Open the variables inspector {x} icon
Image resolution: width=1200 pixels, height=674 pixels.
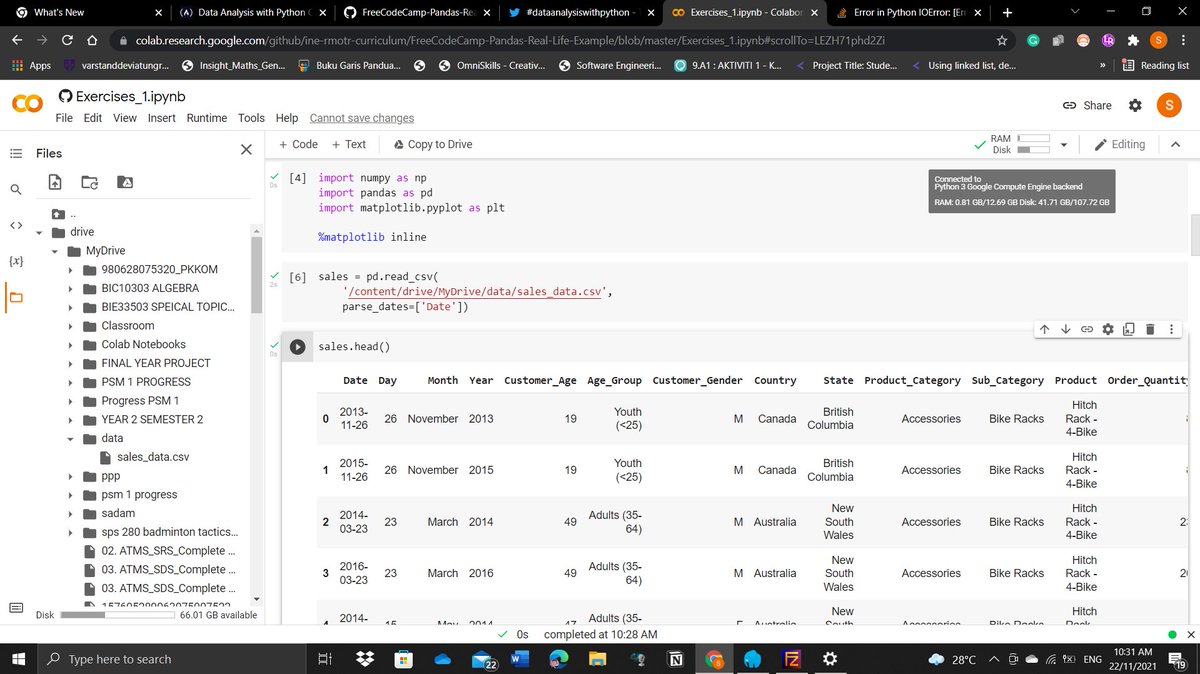pos(16,261)
